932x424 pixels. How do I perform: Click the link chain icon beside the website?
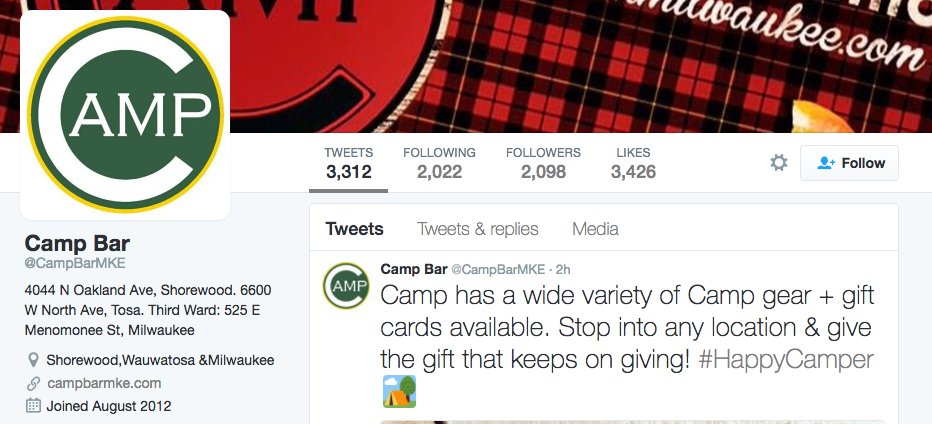pyautogui.click(x=33, y=383)
